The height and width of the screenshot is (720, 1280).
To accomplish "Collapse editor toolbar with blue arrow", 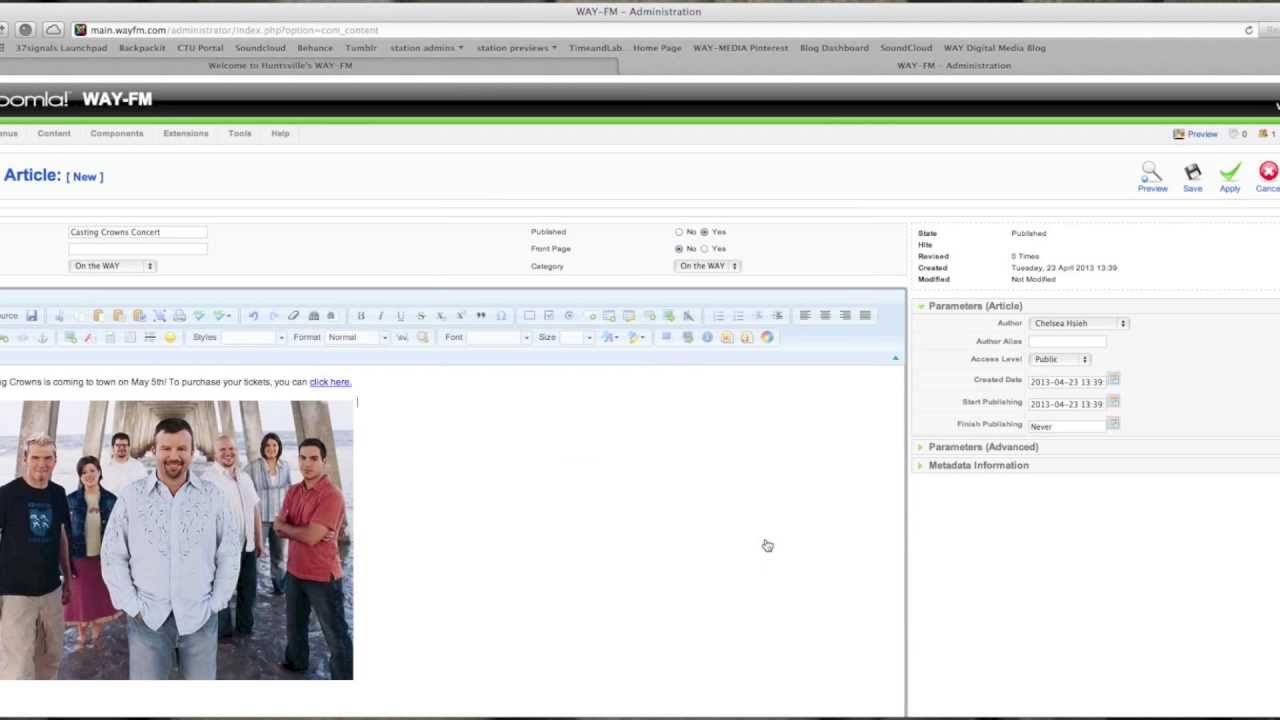I will pyautogui.click(x=895, y=358).
